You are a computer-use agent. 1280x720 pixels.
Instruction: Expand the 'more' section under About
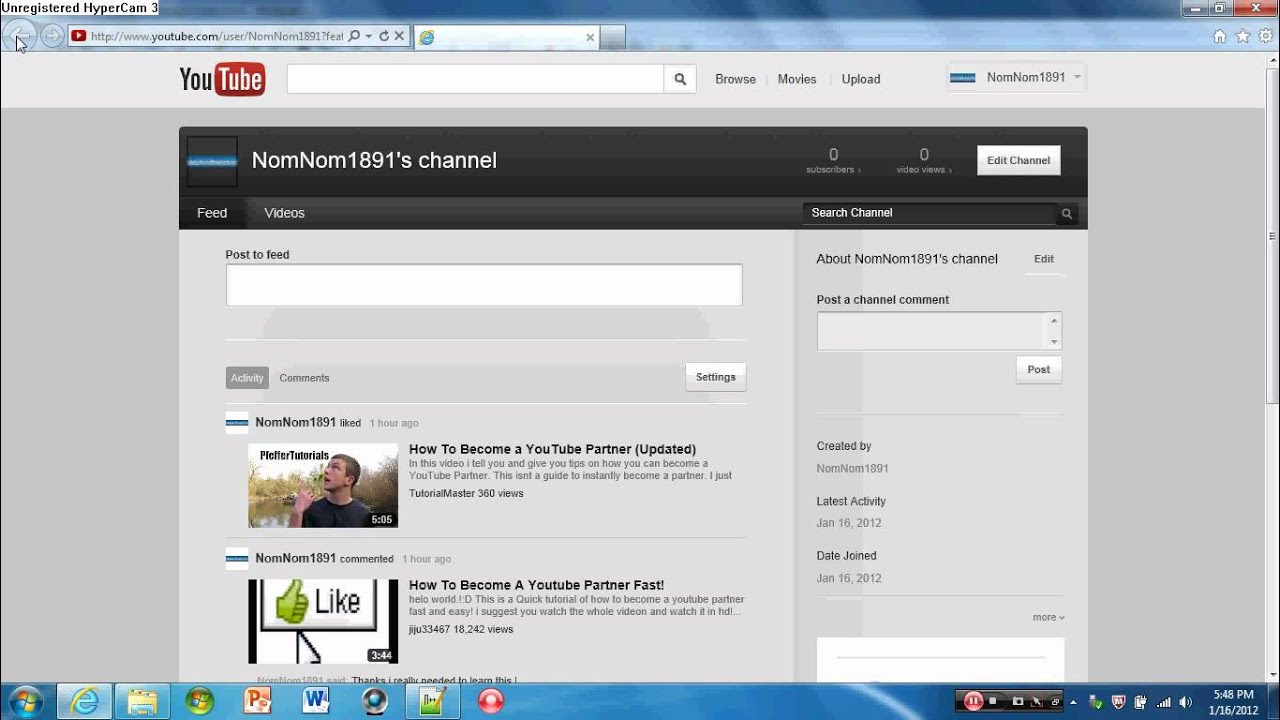[1048, 618]
